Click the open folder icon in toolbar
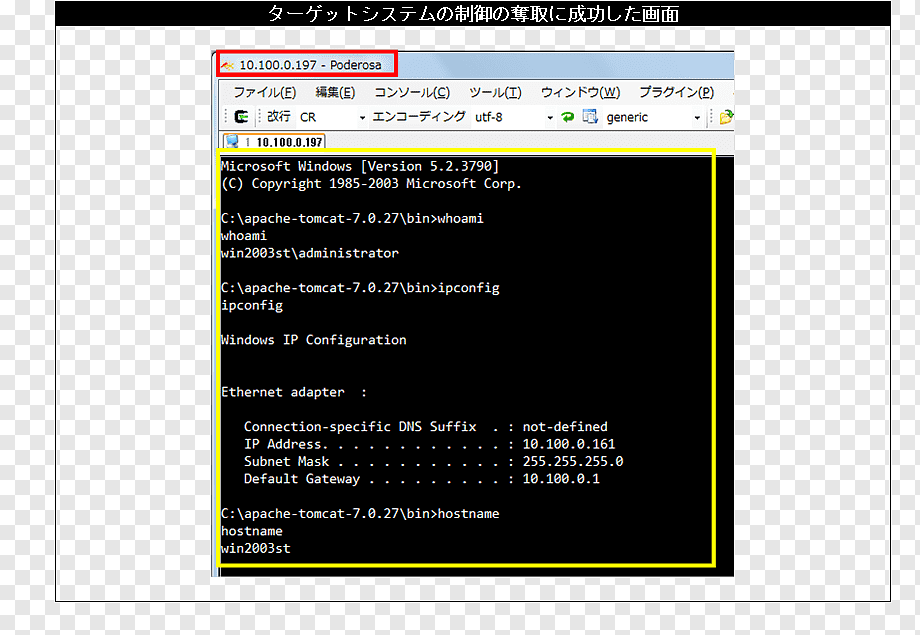This screenshot has height=635, width=920. pyautogui.click(x=726, y=117)
